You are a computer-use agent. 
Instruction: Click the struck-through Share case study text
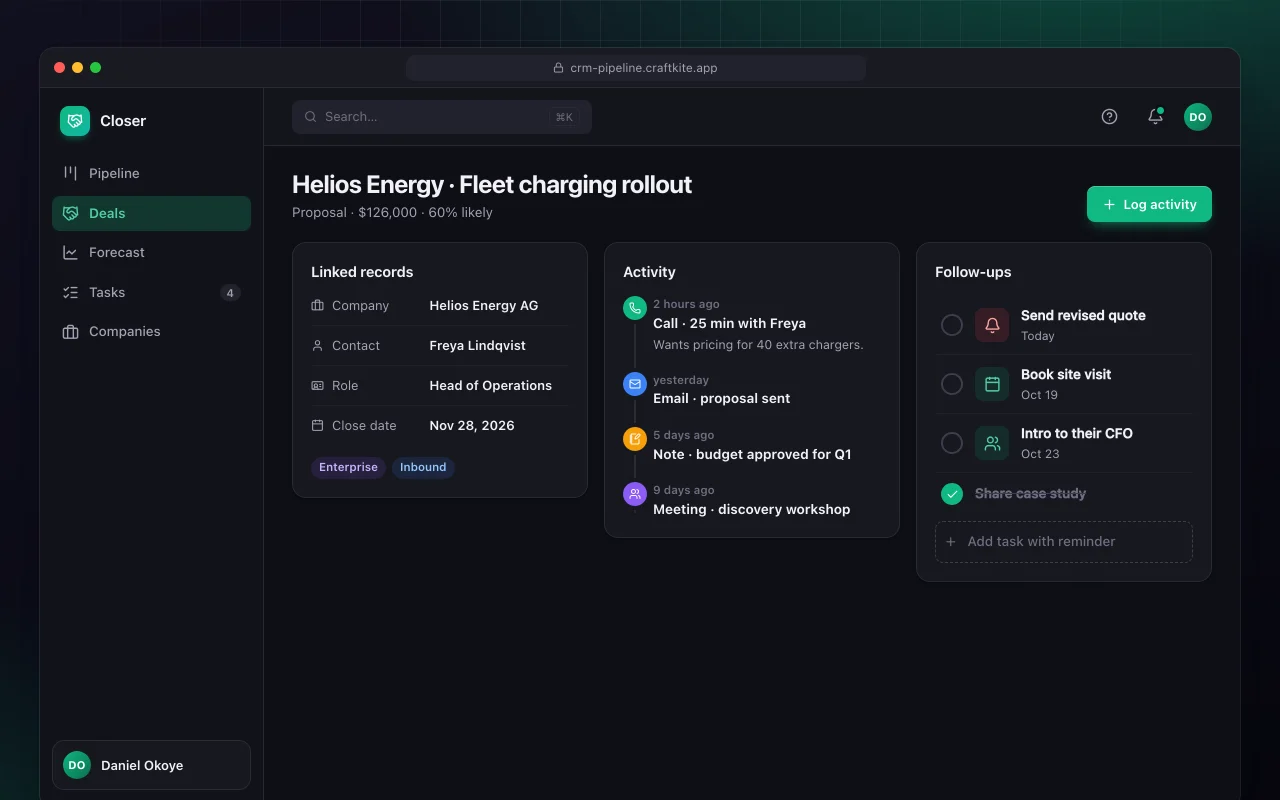(x=1030, y=494)
